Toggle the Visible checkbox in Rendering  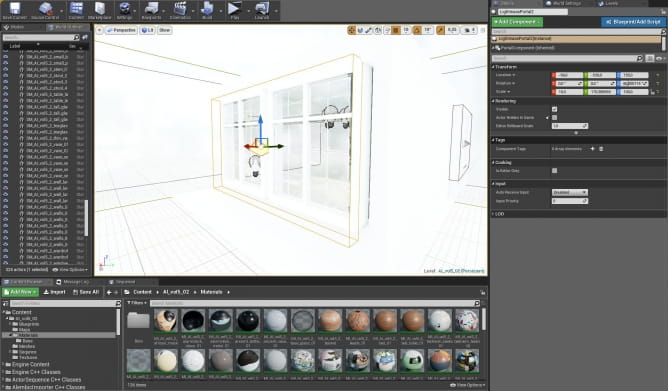[554, 109]
